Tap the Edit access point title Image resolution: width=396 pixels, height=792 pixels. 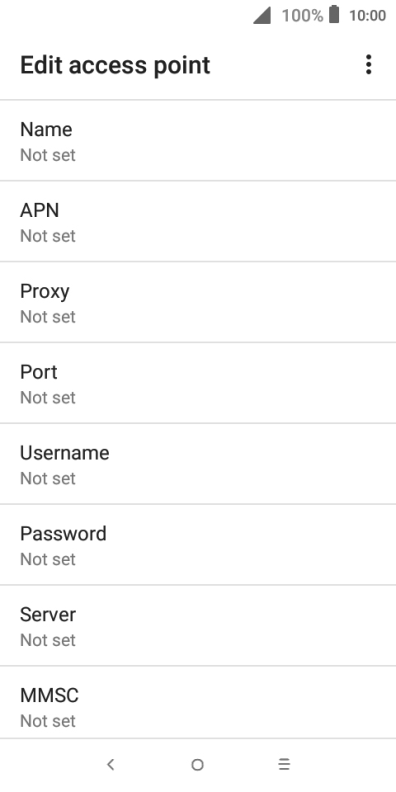[115, 66]
